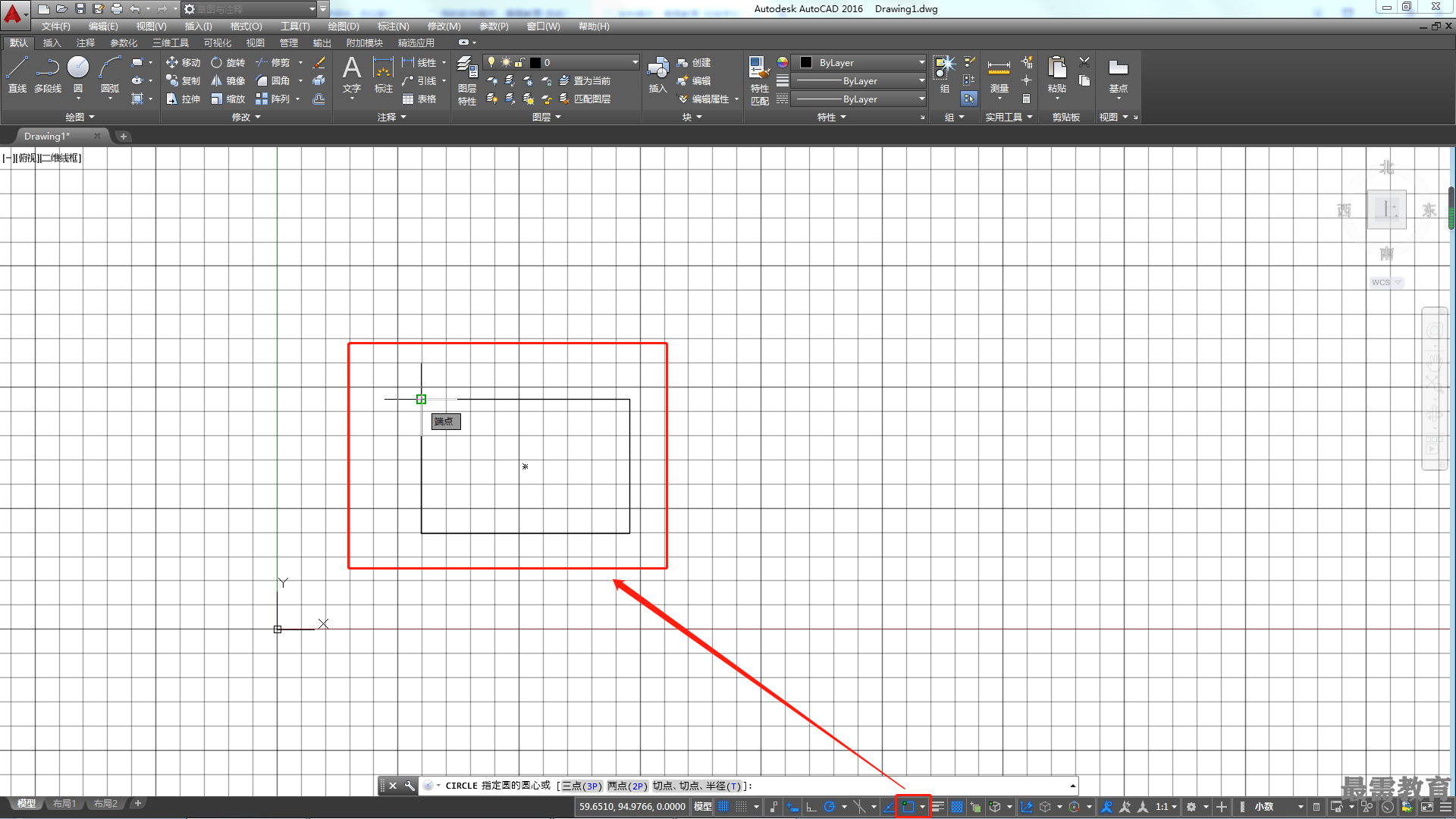Toggle grid display in status bar
Viewport: 1456px width, 819px height.
pos(724,807)
